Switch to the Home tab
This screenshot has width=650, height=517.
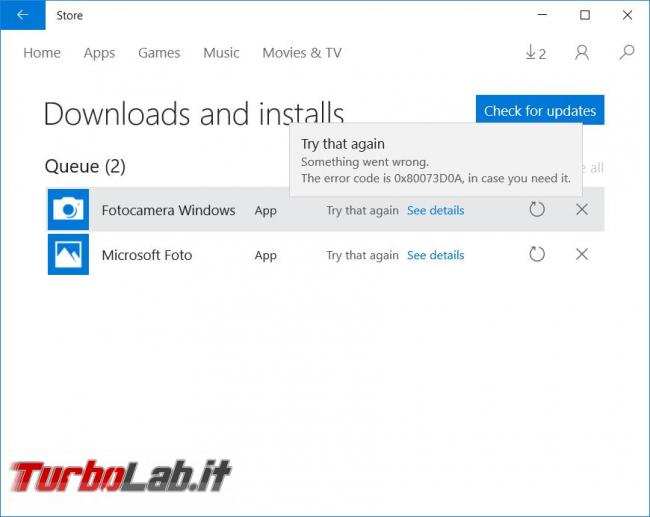click(x=42, y=53)
